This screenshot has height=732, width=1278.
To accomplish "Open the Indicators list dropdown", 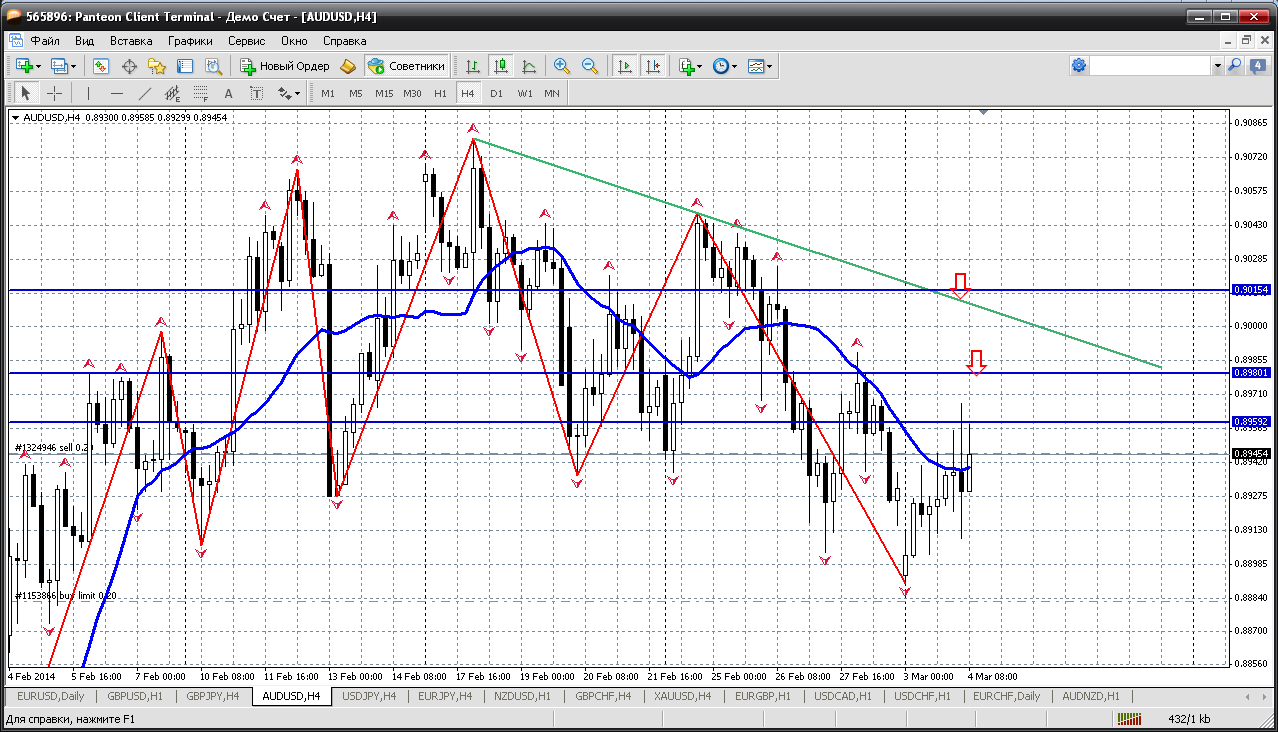I will 690,66.
